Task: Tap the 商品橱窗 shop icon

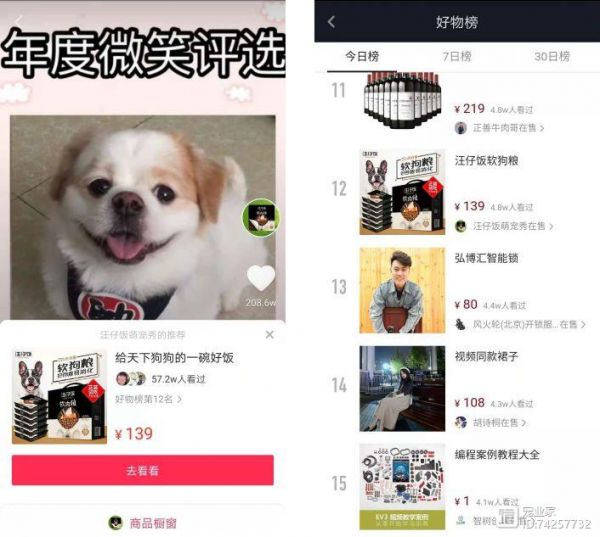Action: click(116, 522)
